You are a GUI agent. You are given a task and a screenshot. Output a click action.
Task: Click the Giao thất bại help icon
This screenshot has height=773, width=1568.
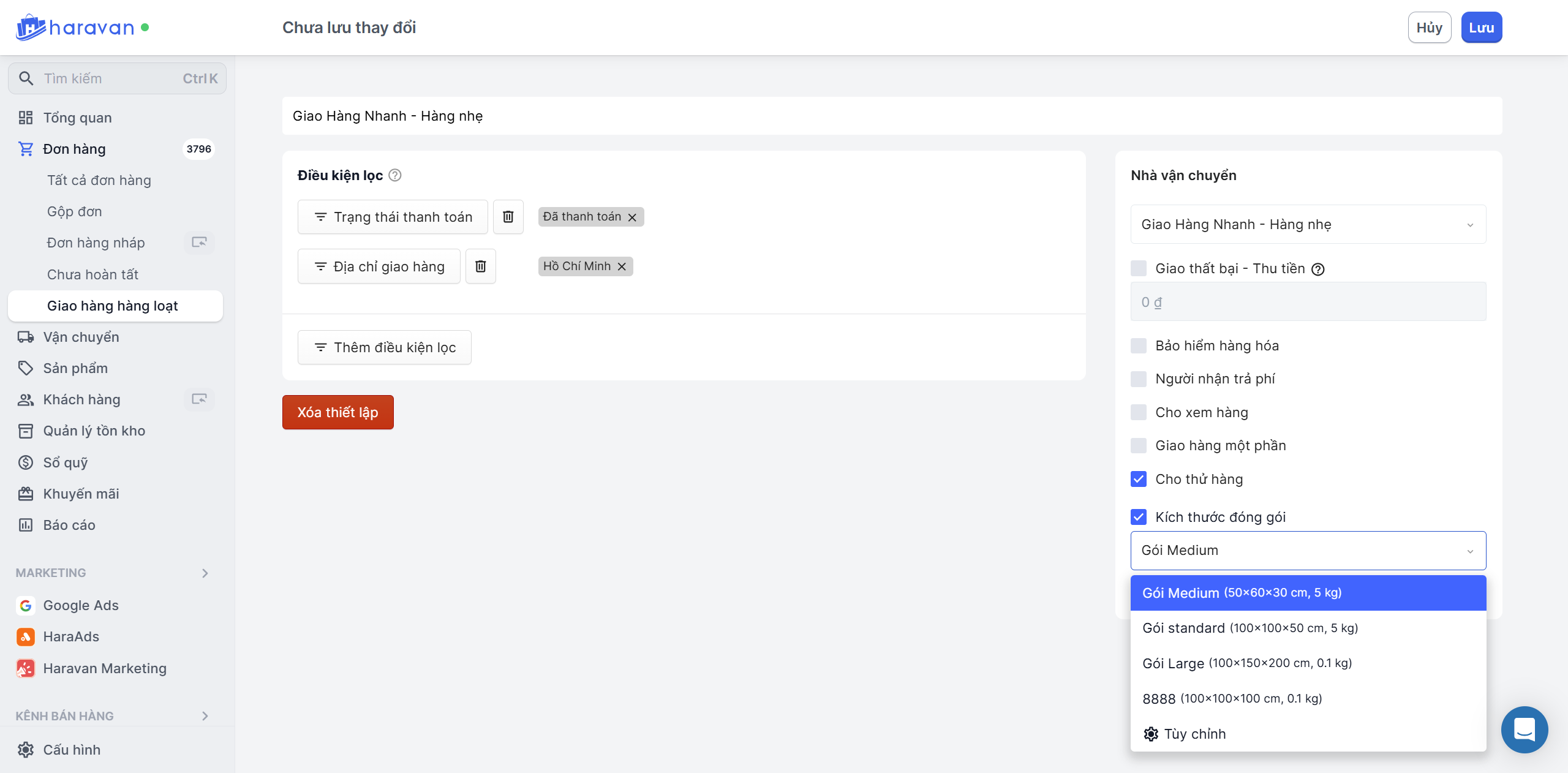[x=1318, y=269]
